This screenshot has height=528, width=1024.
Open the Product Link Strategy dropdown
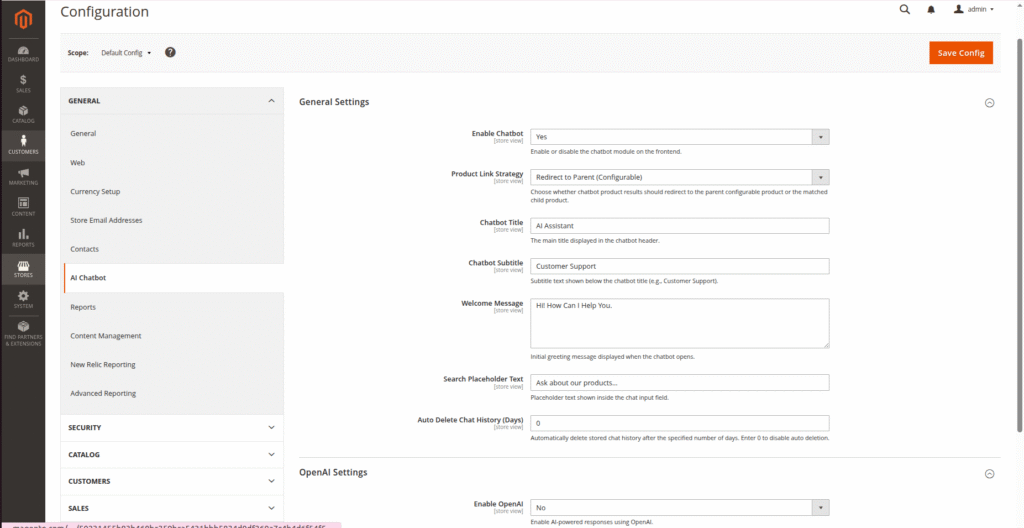(679, 177)
